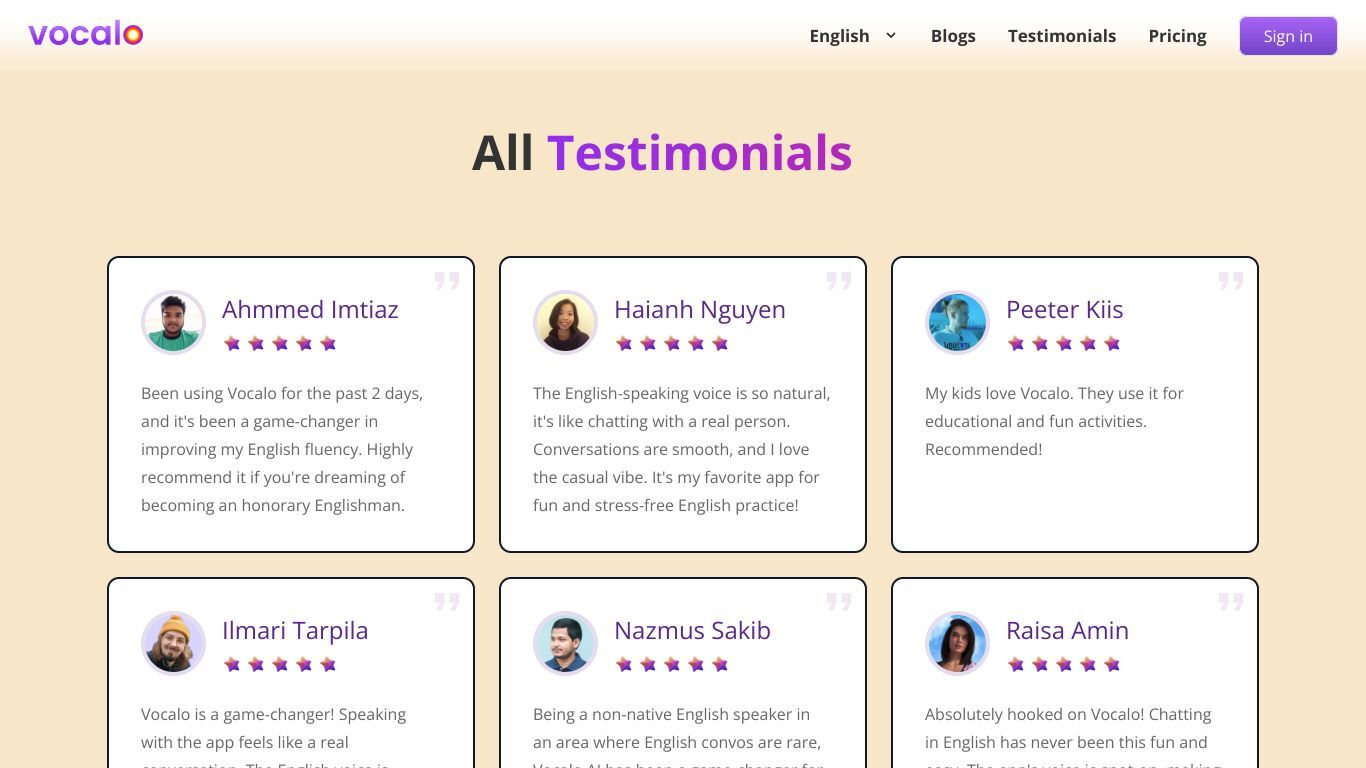The height and width of the screenshot is (768, 1366).
Task: Click third star under Ahmmed Imtiaz
Action: tap(280, 343)
